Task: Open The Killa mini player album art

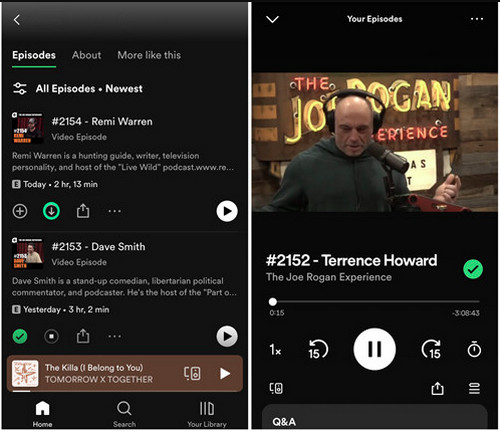Action: tap(25, 374)
